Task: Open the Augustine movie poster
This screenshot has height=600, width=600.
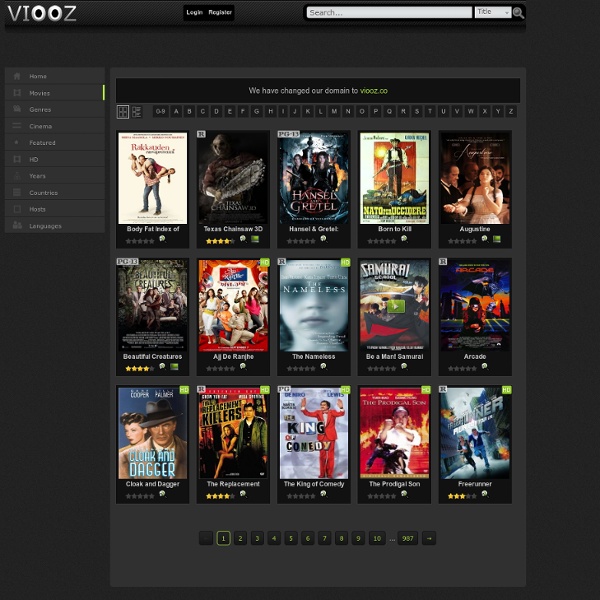Action: point(475,178)
